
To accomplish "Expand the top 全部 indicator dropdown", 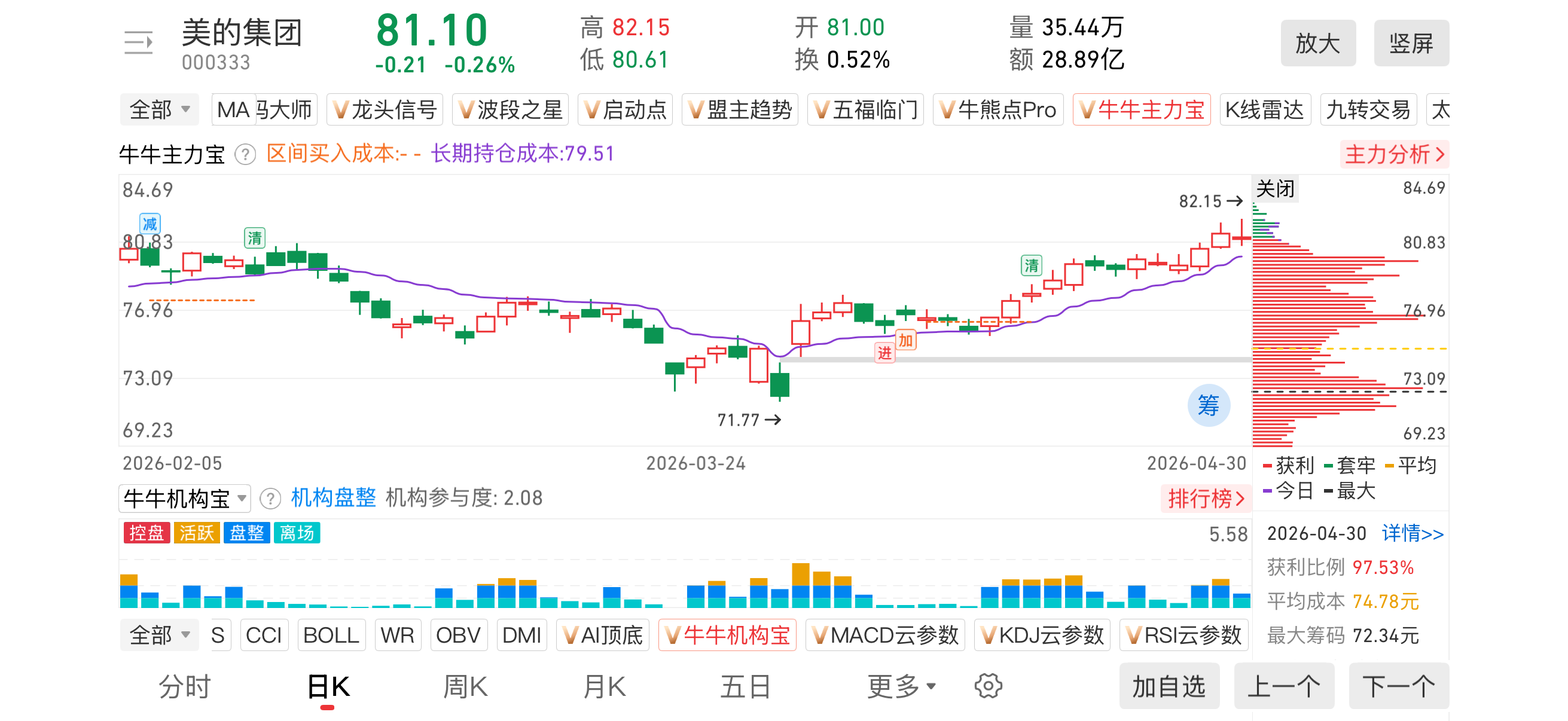I will tap(160, 110).
